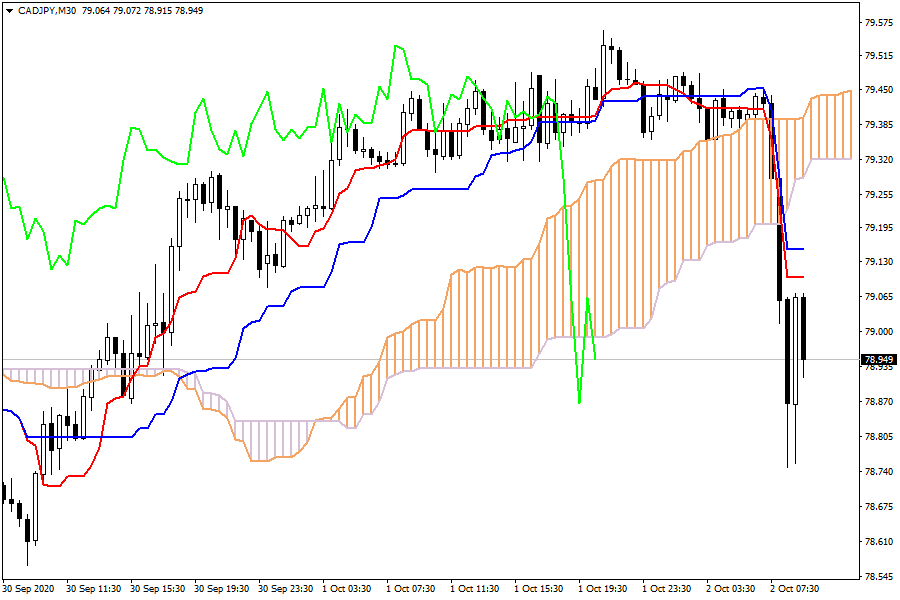Viewport: 900px width, 600px height.
Task: Click the 78.545 price axis label
Action: pyautogui.click(x=878, y=577)
